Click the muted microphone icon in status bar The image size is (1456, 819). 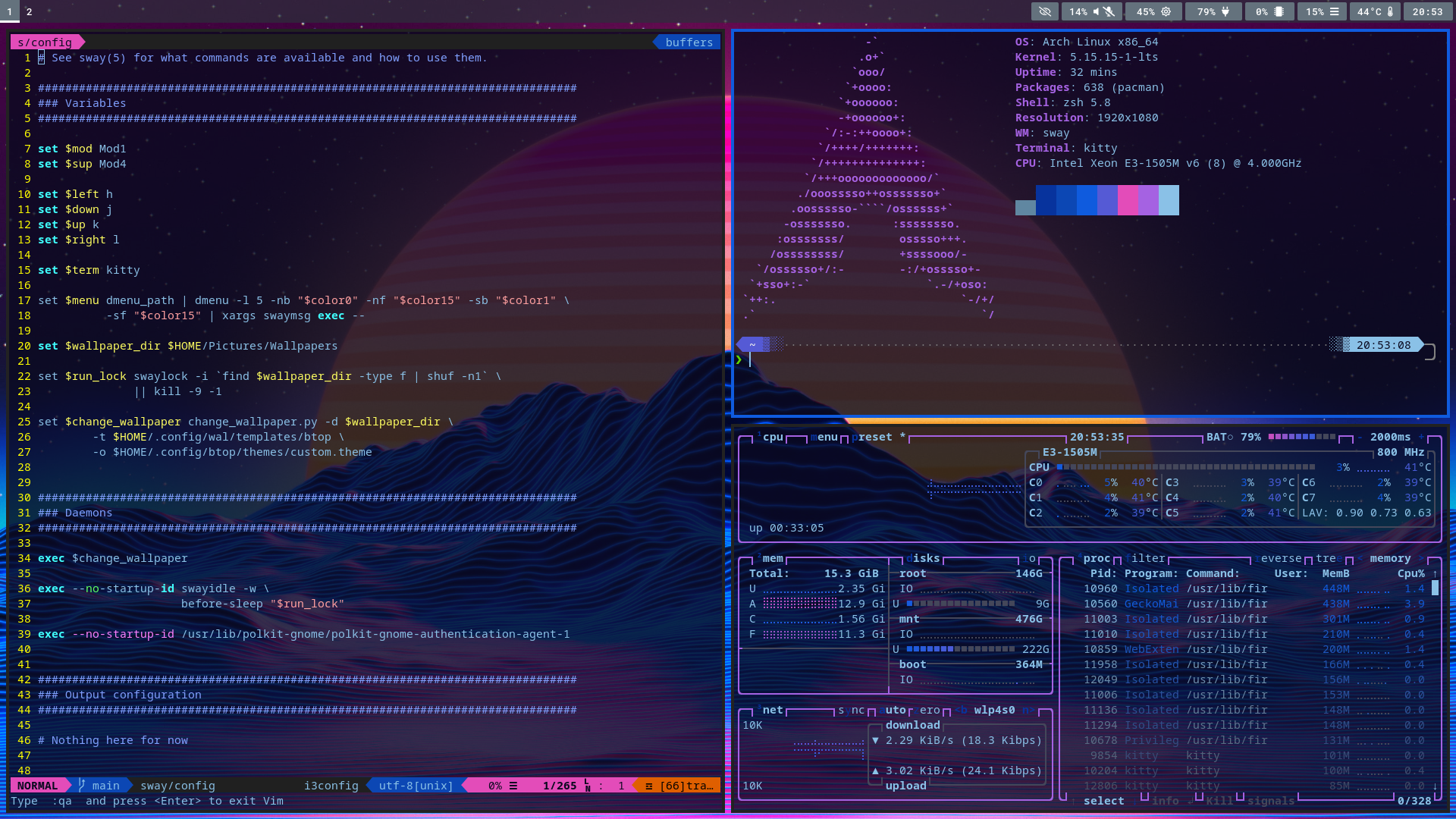pyautogui.click(x=1109, y=11)
